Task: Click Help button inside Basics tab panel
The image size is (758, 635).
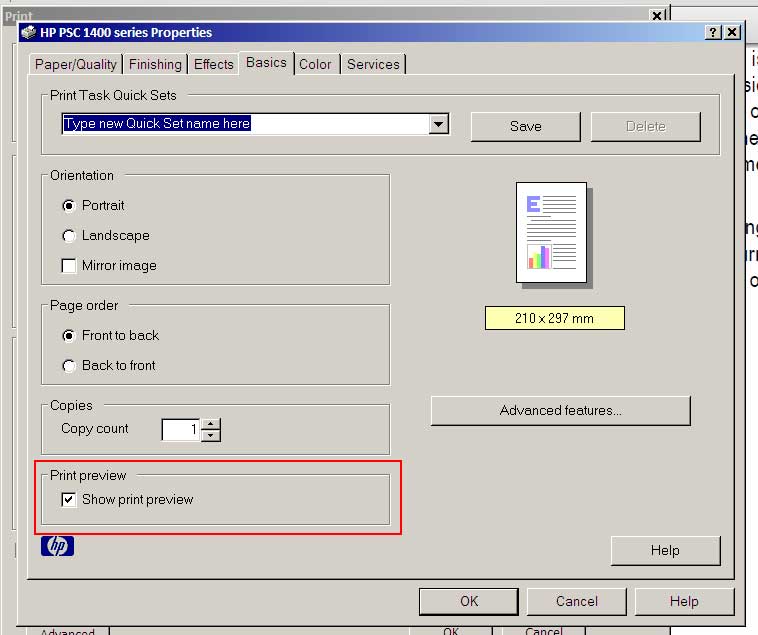Action: (665, 550)
